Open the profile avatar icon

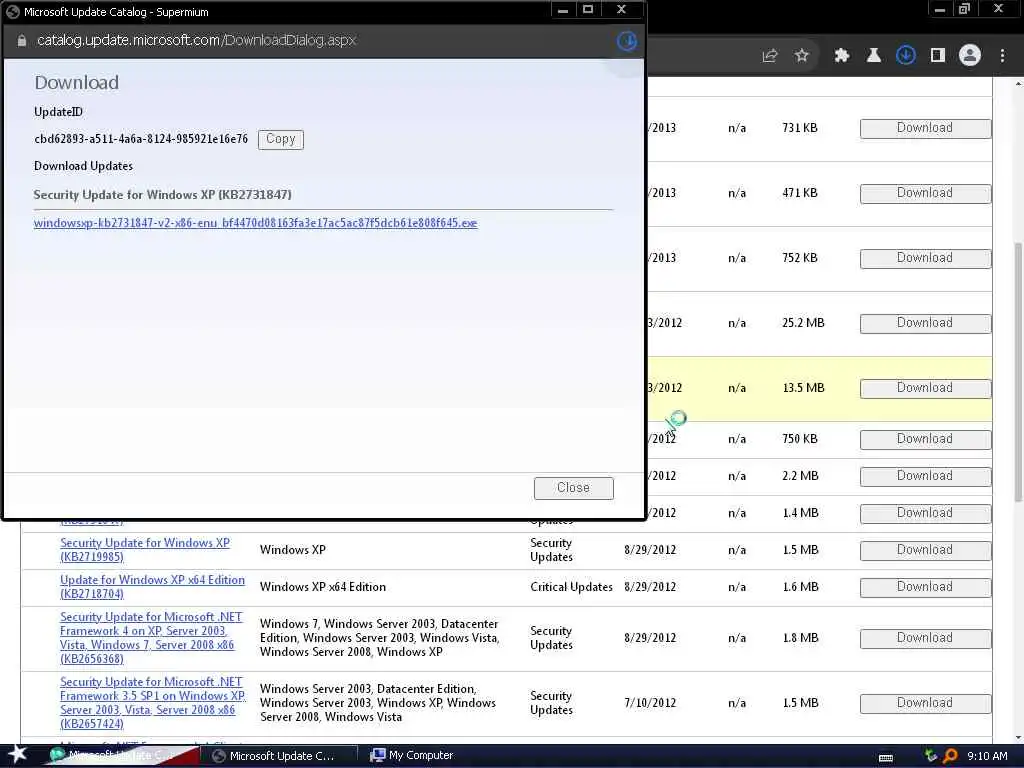click(970, 56)
